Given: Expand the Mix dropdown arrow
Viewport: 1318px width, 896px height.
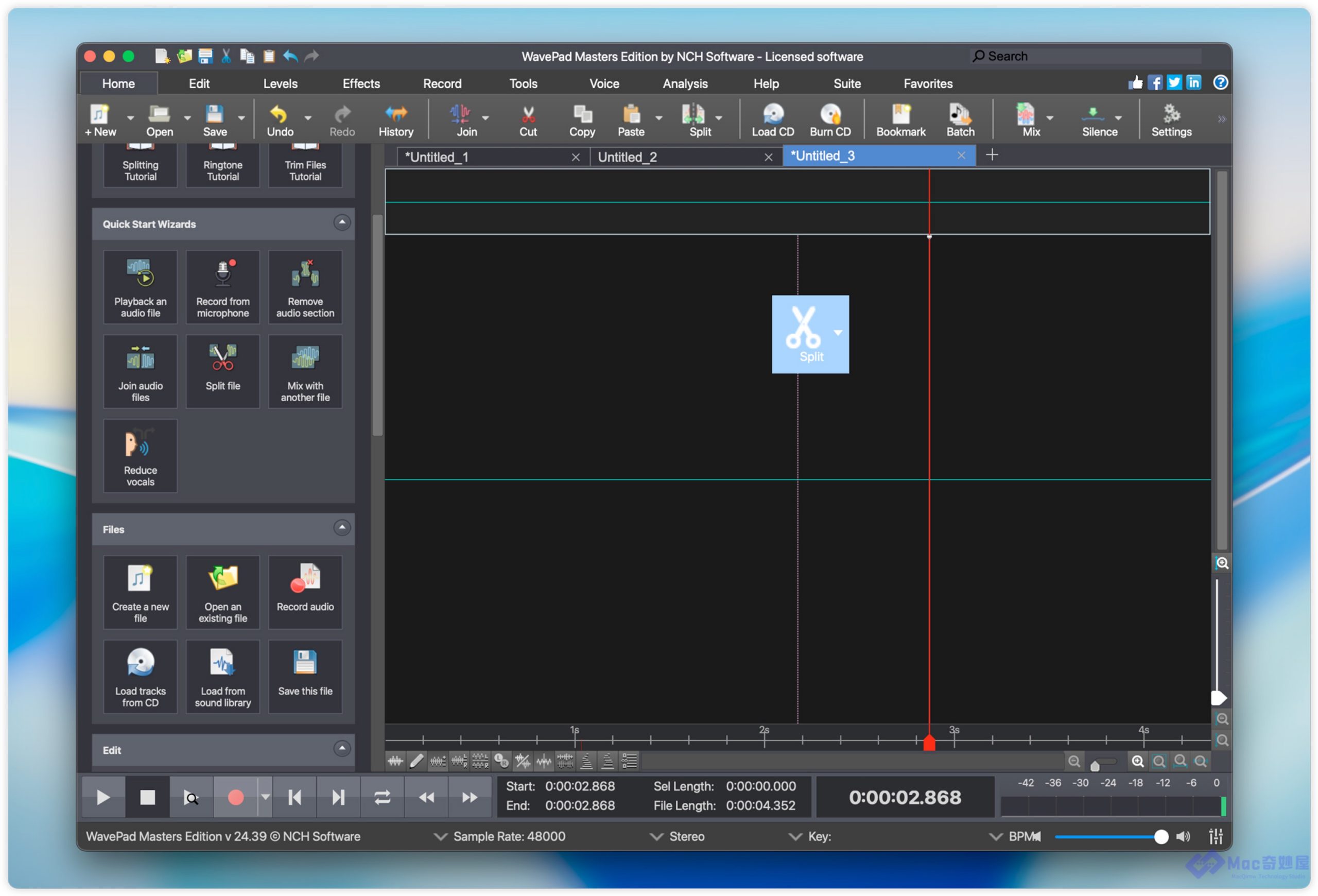Looking at the screenshot, I should tap(1050, 118).
